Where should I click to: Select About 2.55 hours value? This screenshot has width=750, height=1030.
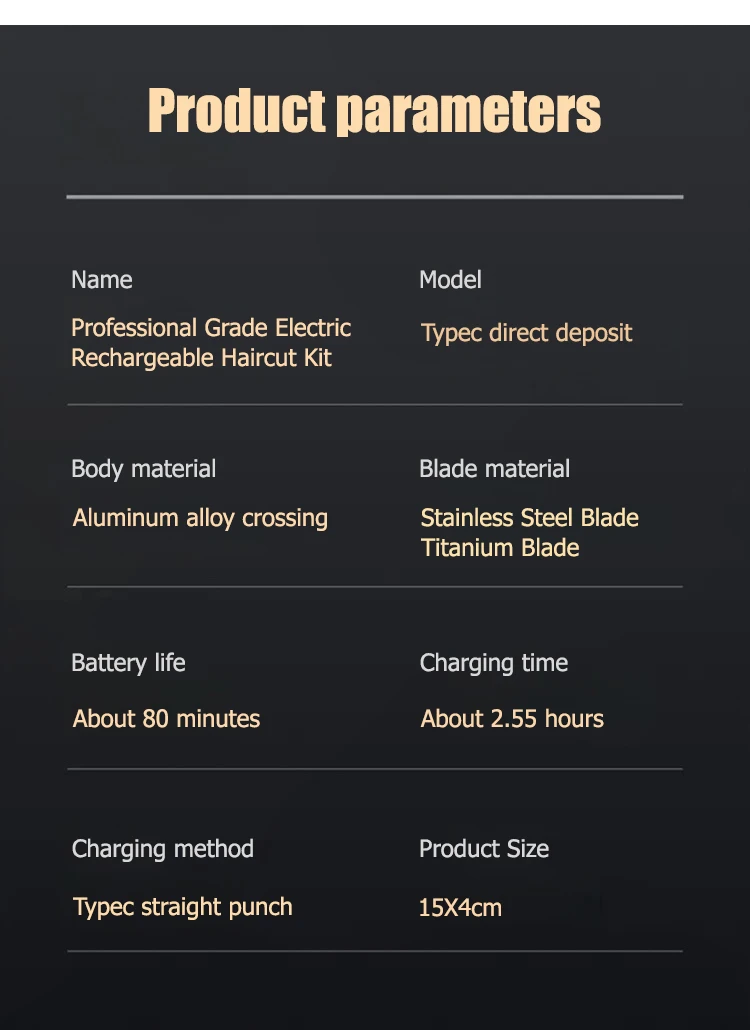pyautogui.click(x=512, y=719)
